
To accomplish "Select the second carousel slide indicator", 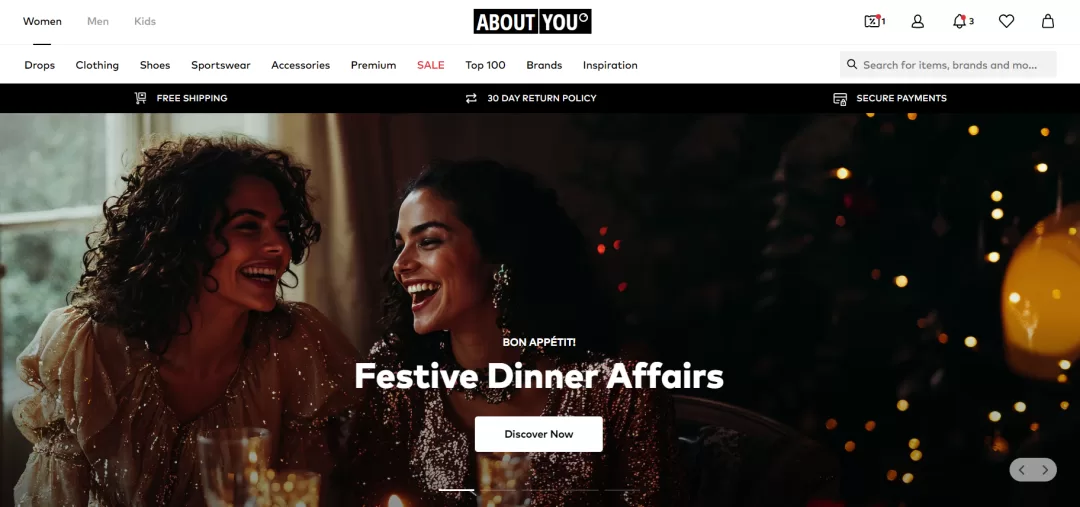I will click(x=497, y=490).
